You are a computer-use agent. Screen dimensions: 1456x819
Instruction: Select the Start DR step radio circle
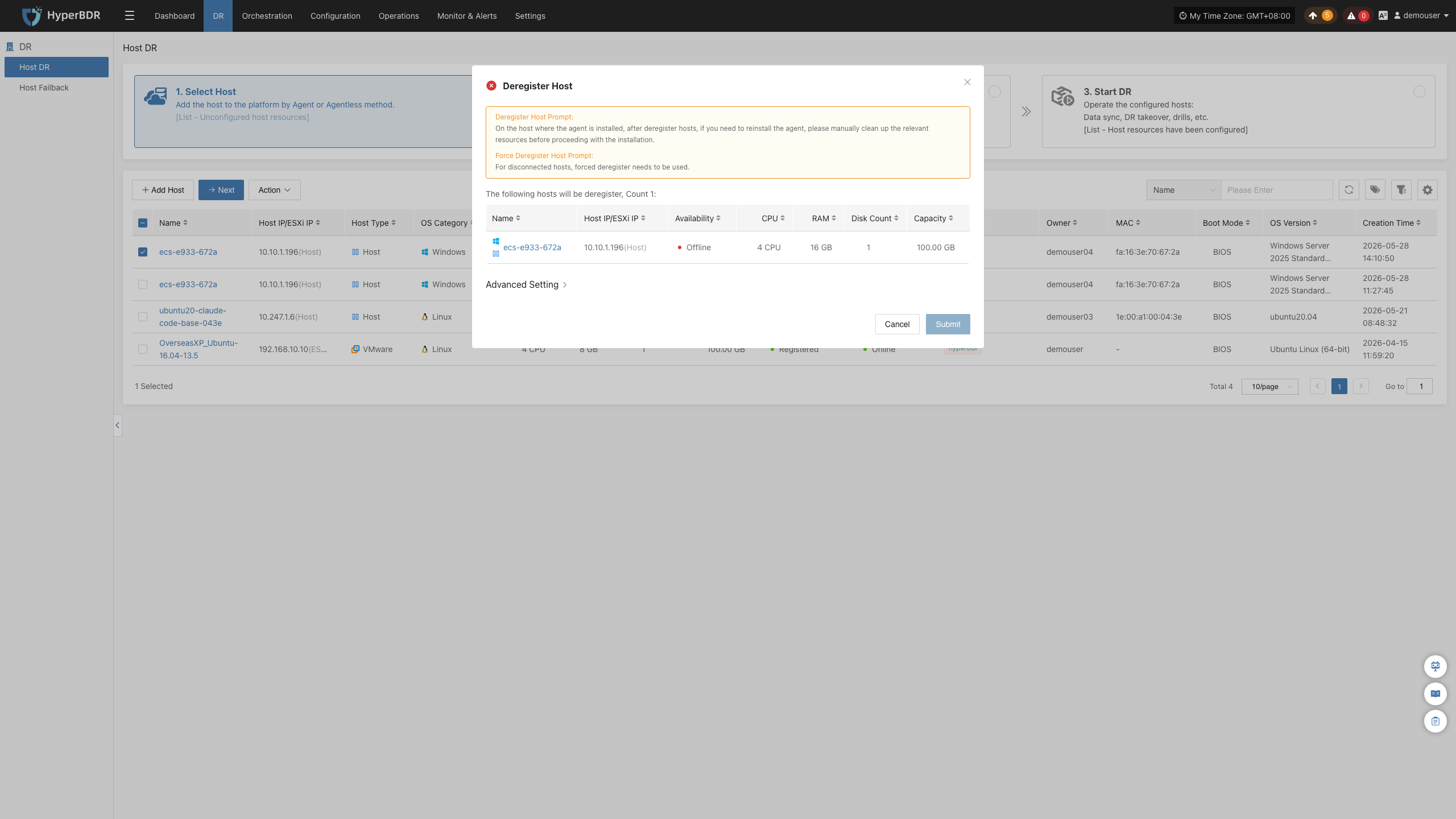click(x=1420, y=92)
